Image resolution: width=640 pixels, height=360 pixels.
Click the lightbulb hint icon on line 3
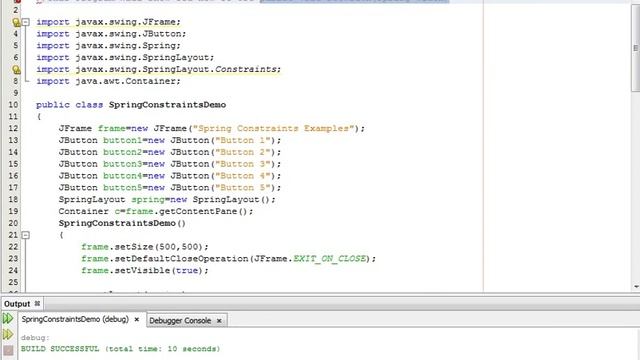coord(16,22)
